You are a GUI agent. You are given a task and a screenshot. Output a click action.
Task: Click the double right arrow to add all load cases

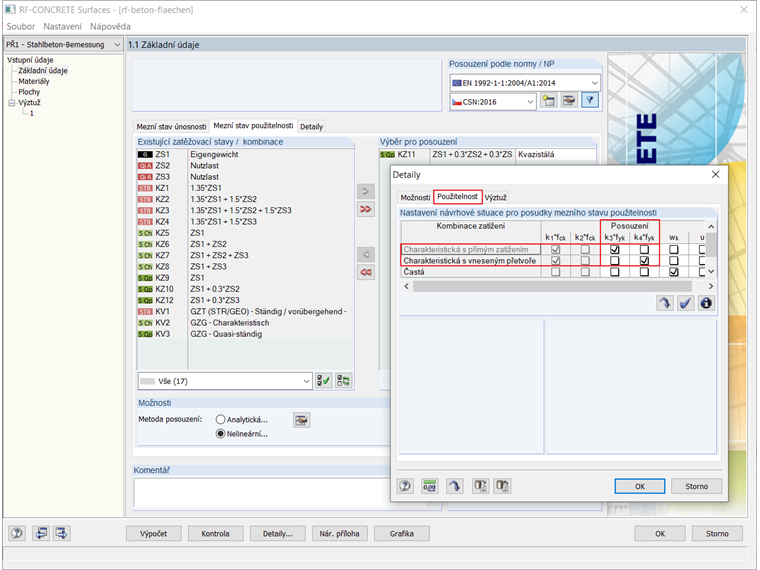pyautogui.click(x=365, y=209)
